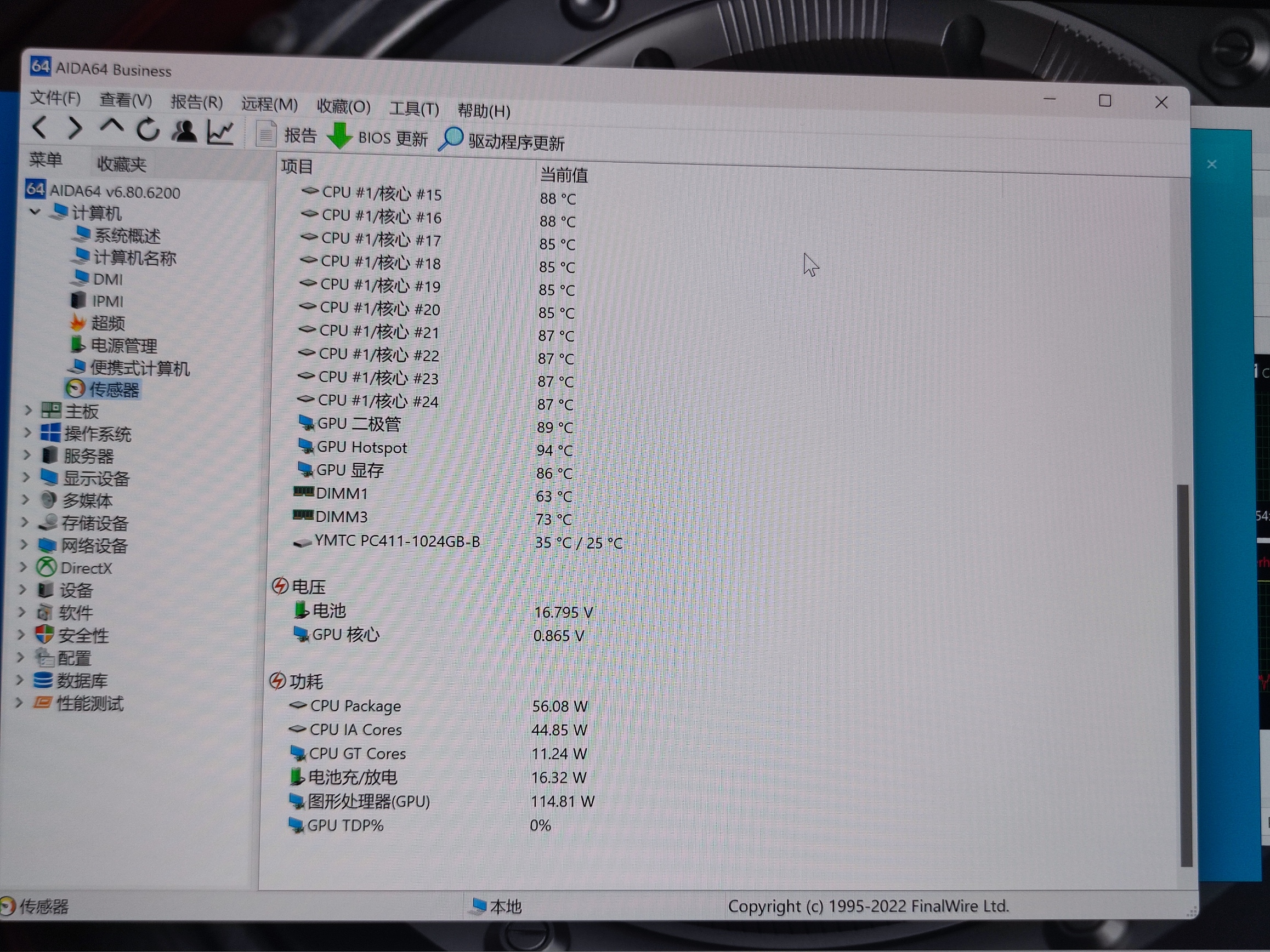
Task: Select IPMI in the tree
Action: (x=97, y=301)
